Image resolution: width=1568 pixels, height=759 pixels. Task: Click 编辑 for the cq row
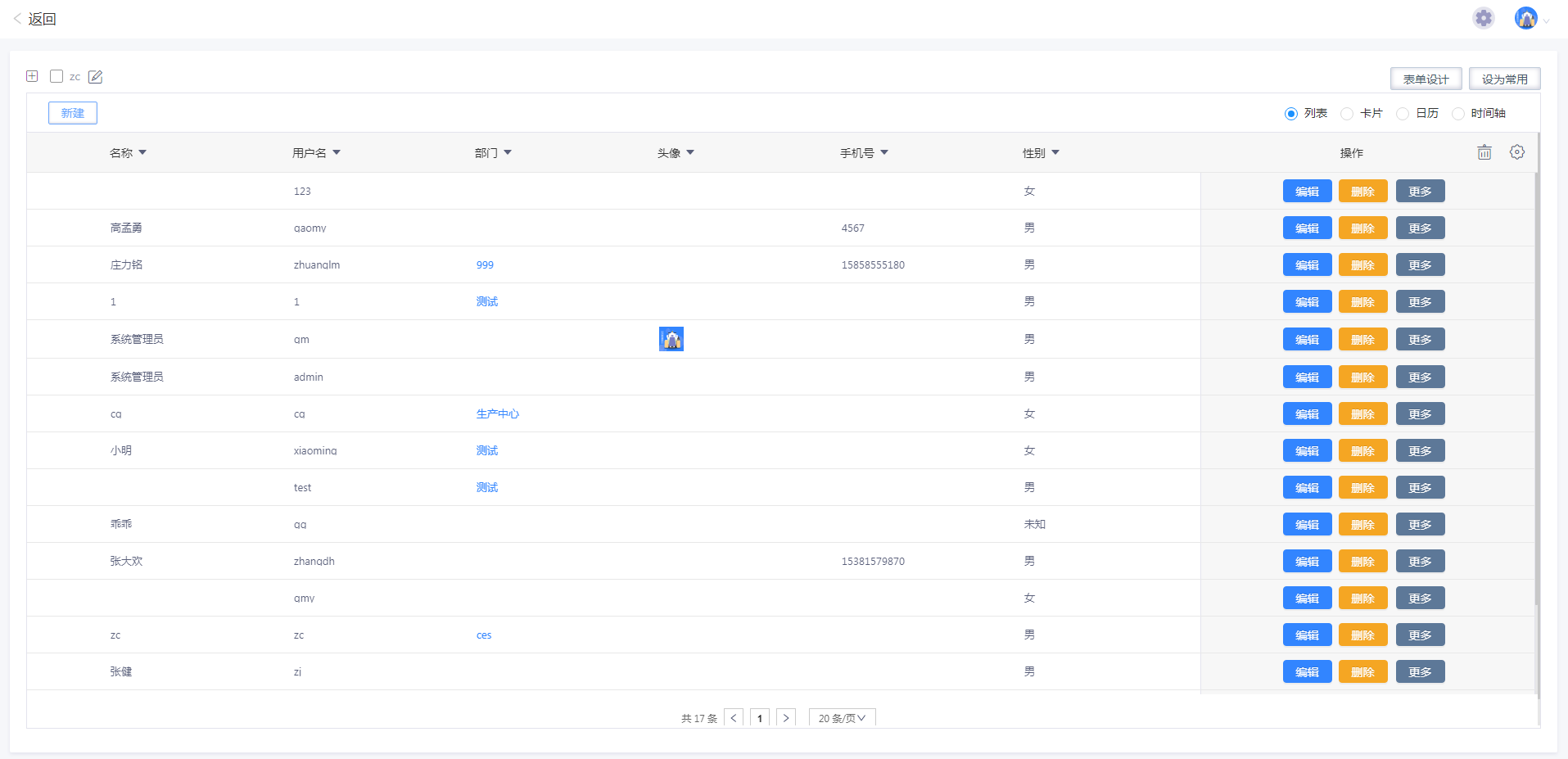[1307, 413]
